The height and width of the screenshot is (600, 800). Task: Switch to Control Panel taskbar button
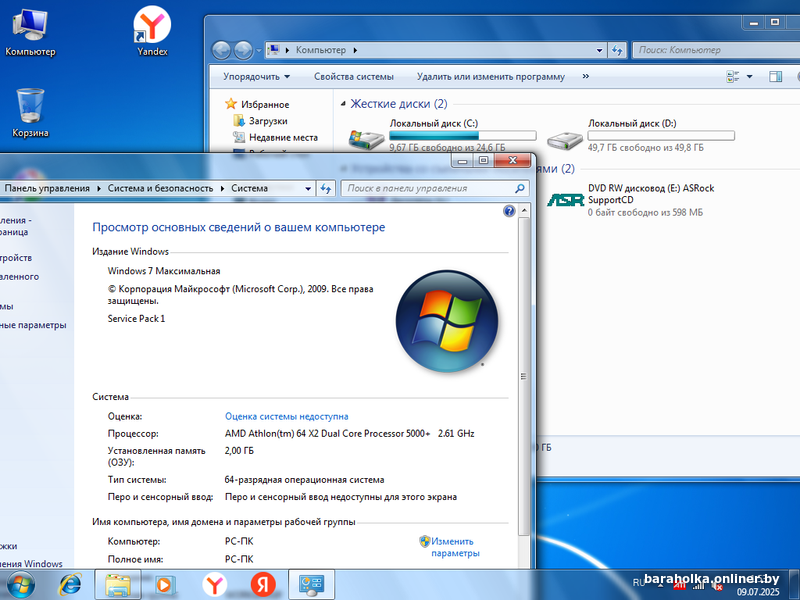(x=311, y=585)
